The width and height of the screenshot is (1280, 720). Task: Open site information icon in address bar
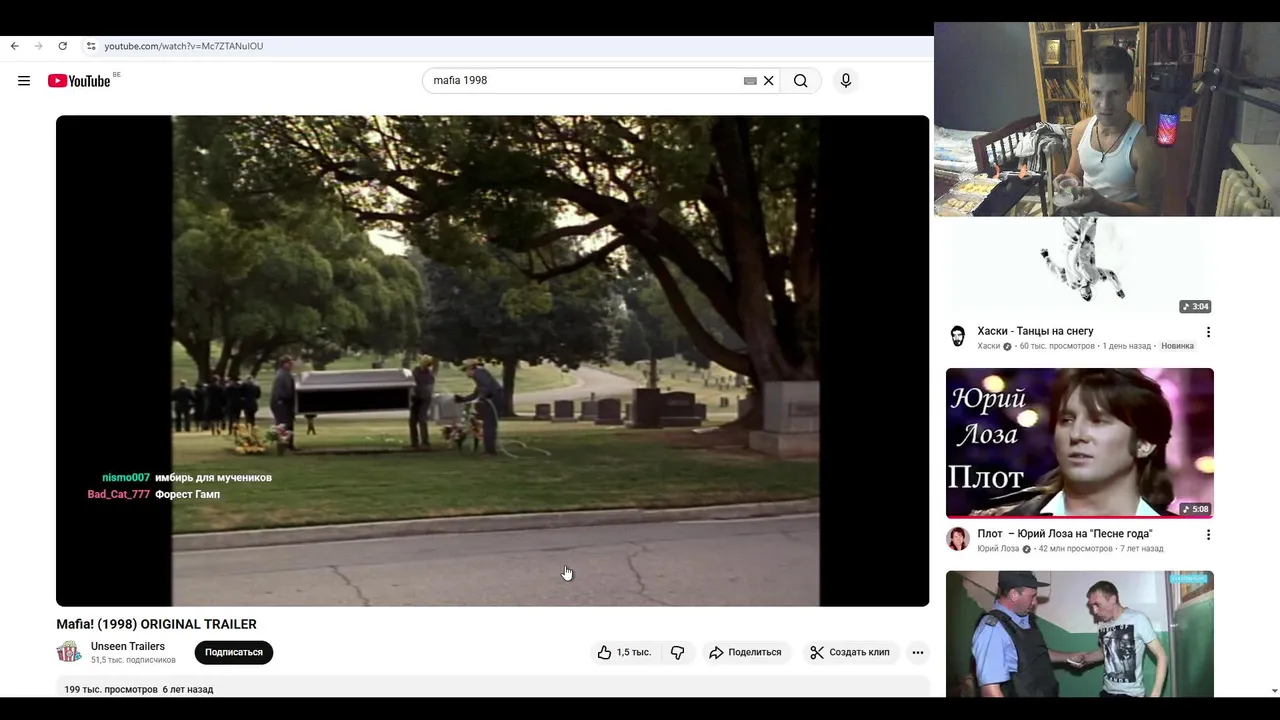point(91,46)
